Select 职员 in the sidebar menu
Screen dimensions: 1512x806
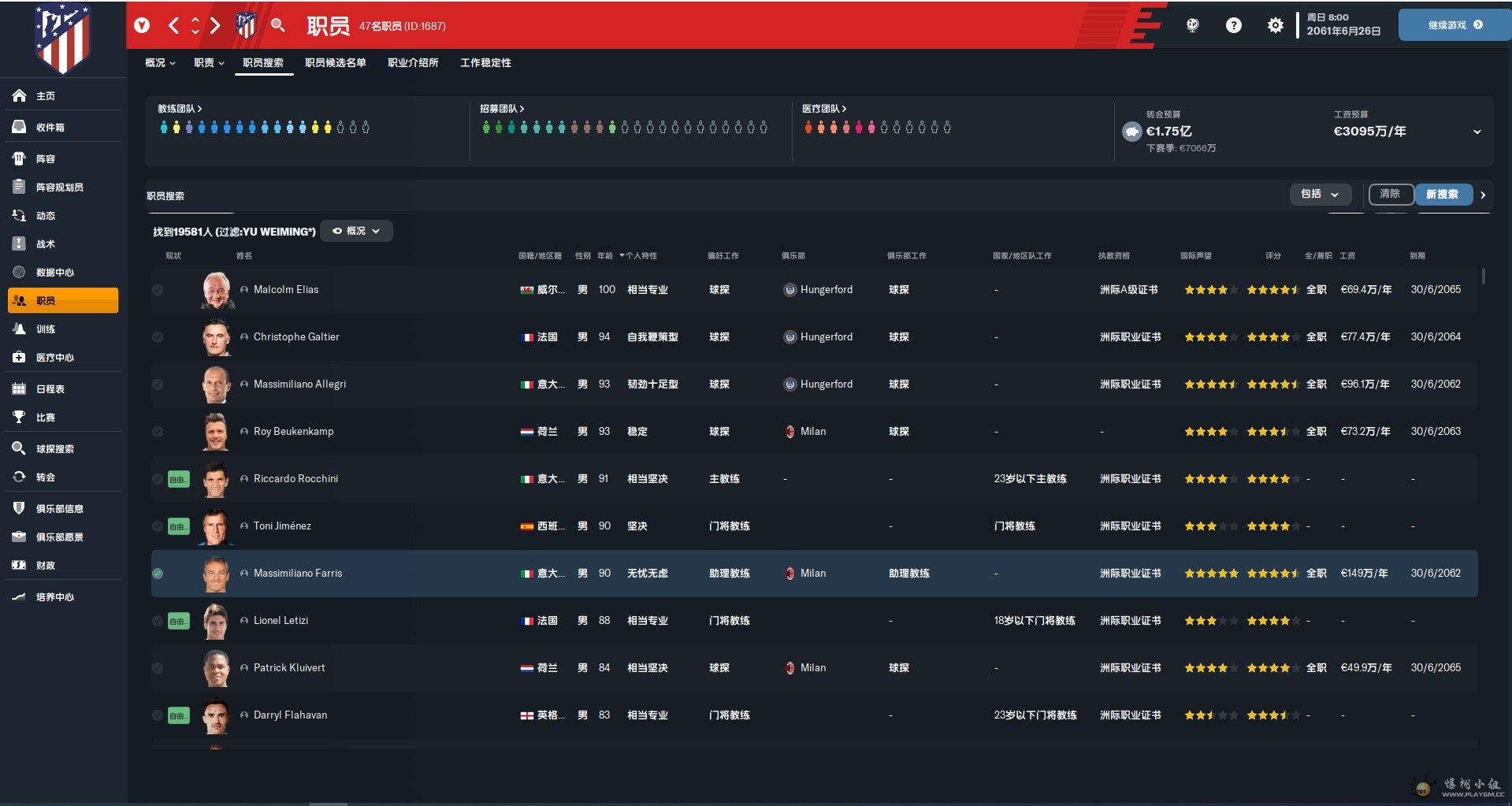click(x=63, y=300)
